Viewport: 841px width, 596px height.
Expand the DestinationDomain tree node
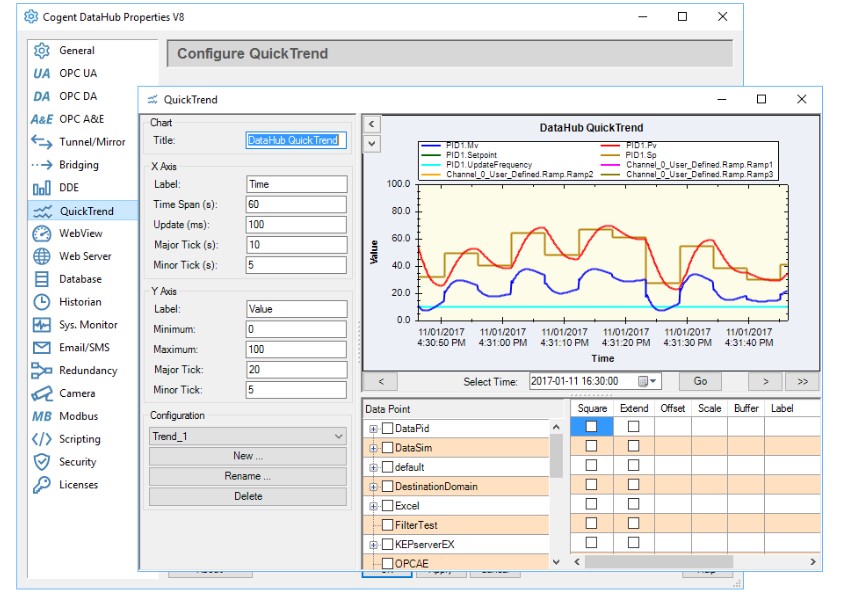373,487
